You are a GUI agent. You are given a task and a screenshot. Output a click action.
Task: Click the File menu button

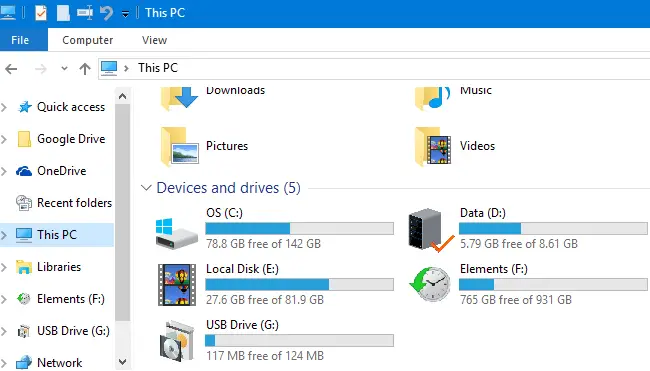[20, 40]
